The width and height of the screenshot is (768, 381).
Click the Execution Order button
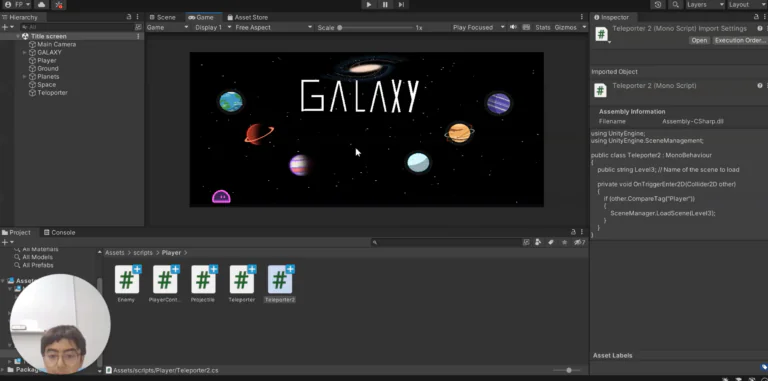point(740,40)
